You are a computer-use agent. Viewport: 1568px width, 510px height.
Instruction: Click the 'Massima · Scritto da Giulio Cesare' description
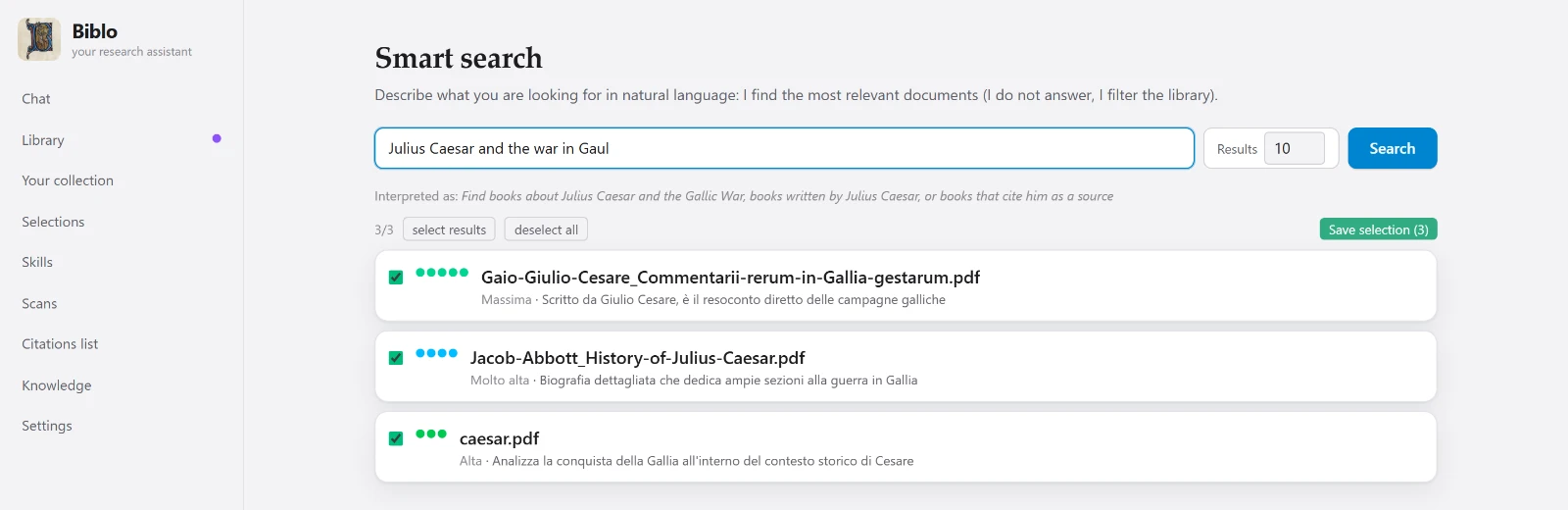[x=713, y=300]
